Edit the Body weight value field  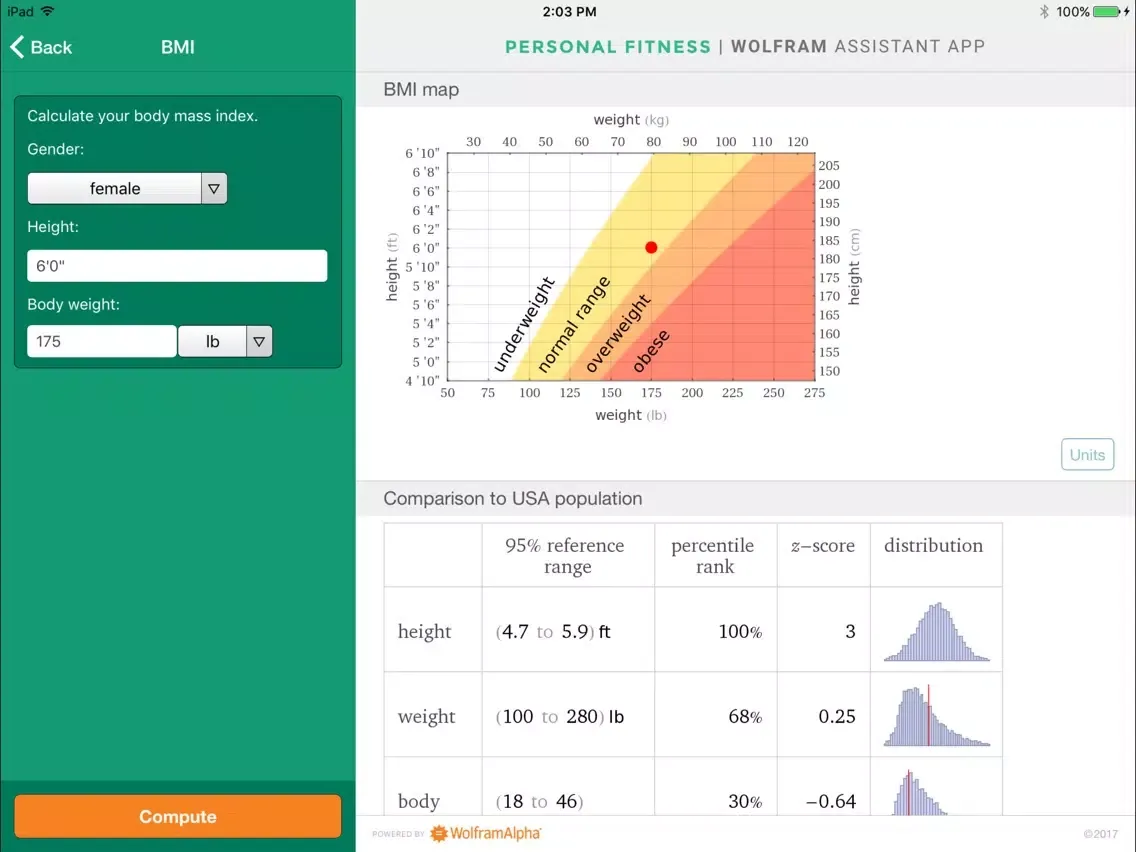pyautogui.click(x=101, y=341)
